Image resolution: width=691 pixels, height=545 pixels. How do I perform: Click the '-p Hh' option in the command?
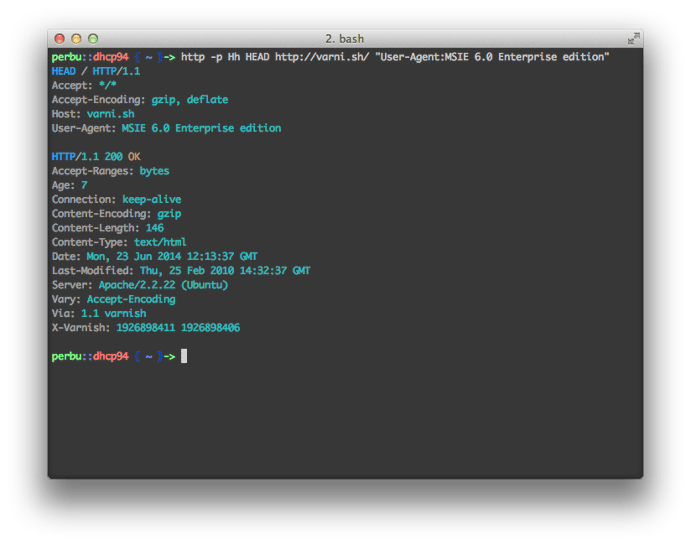pos(225,57)
